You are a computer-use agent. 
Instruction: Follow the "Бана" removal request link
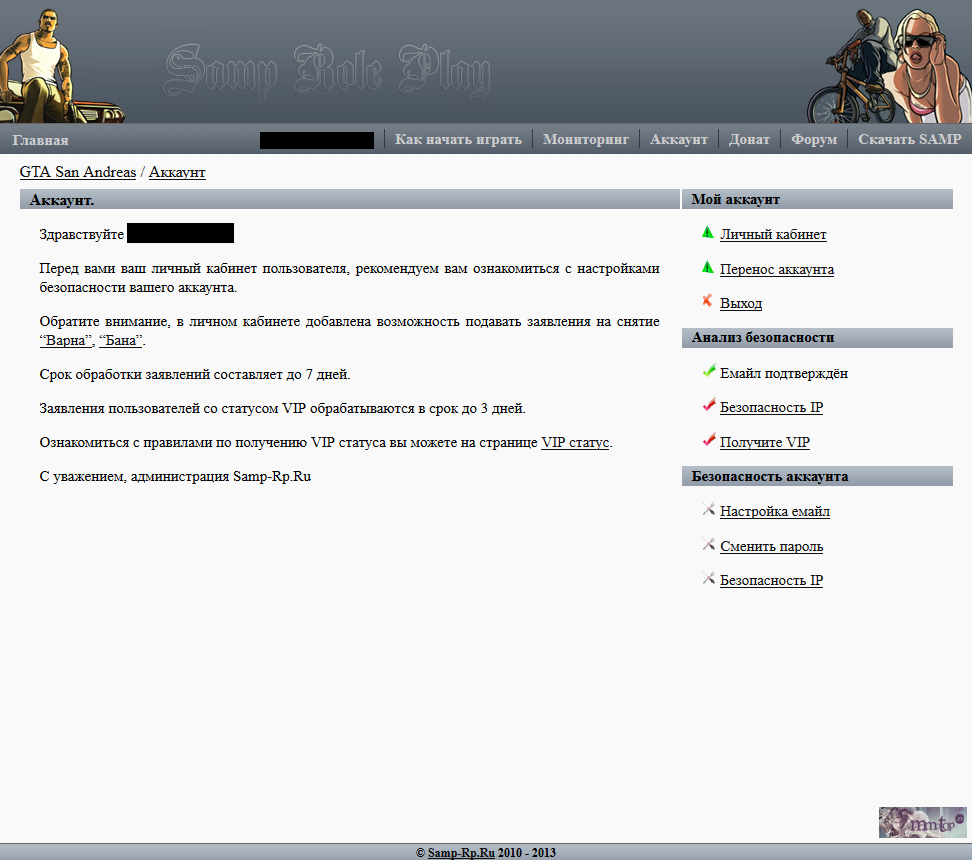(121, 341)
